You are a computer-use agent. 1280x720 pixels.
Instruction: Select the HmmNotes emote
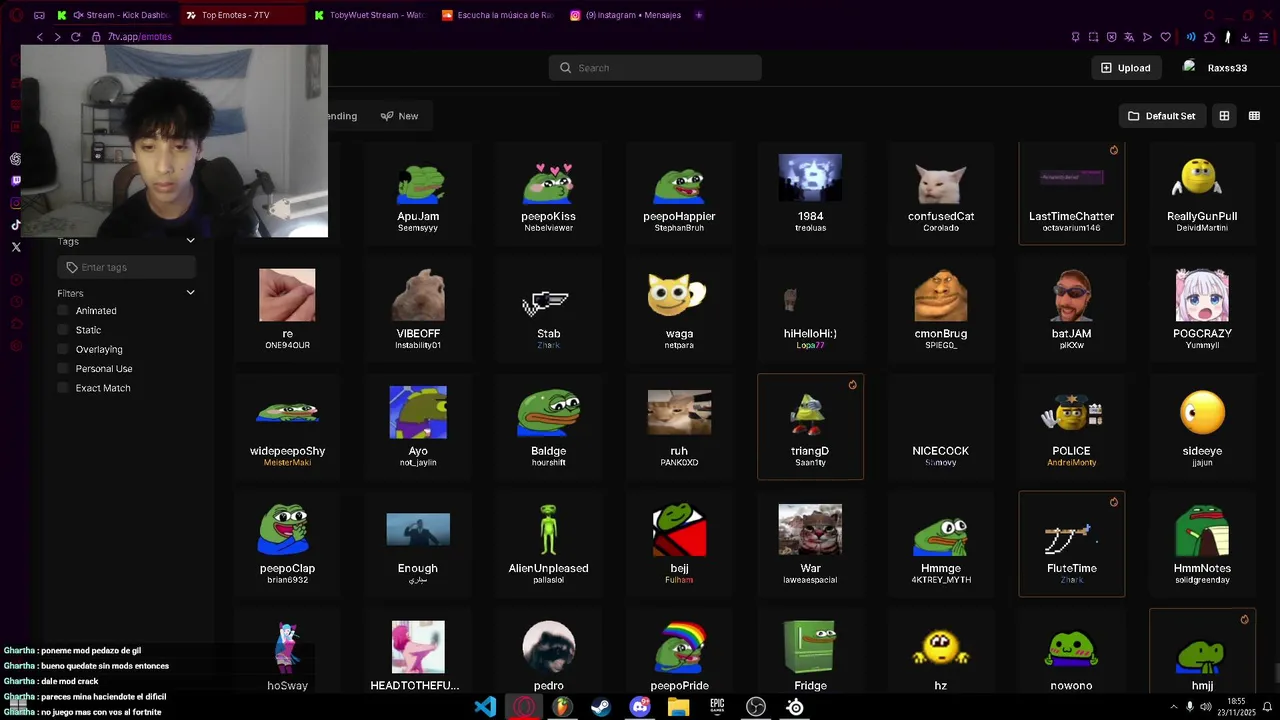pos(1202,544)
